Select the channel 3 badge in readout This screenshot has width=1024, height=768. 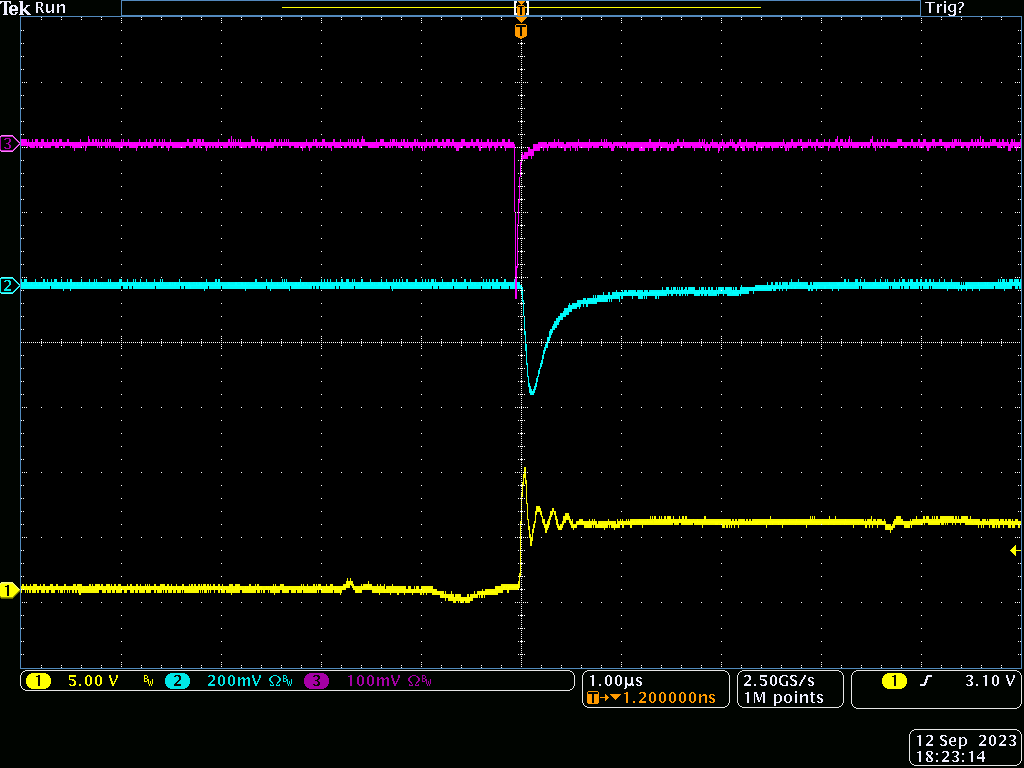(x=316, y=681)
